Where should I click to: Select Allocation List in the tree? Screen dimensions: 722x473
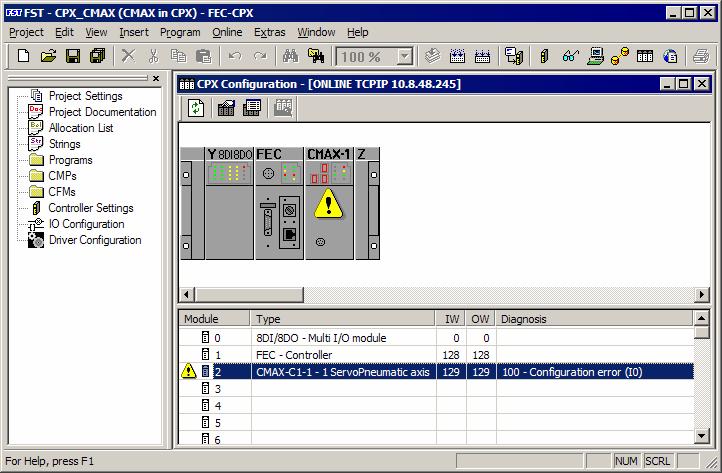click(x=81, y=128)
